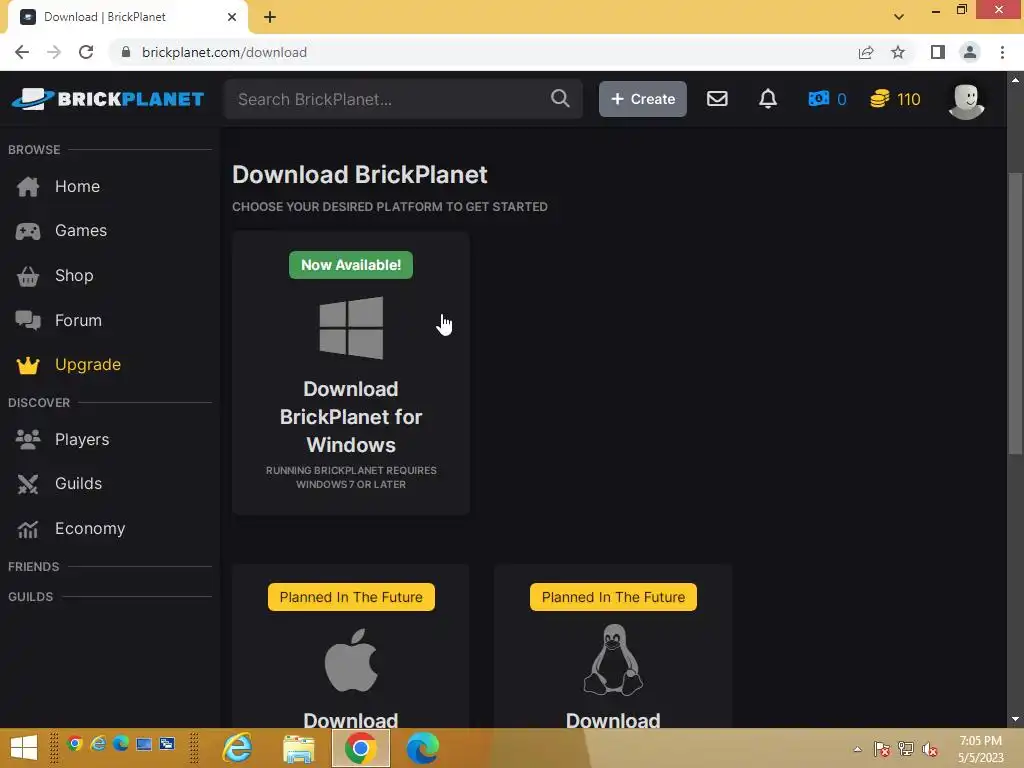1024x768 pixels.
Task: Click the Apple logo icon
Action: click(351, 660)
